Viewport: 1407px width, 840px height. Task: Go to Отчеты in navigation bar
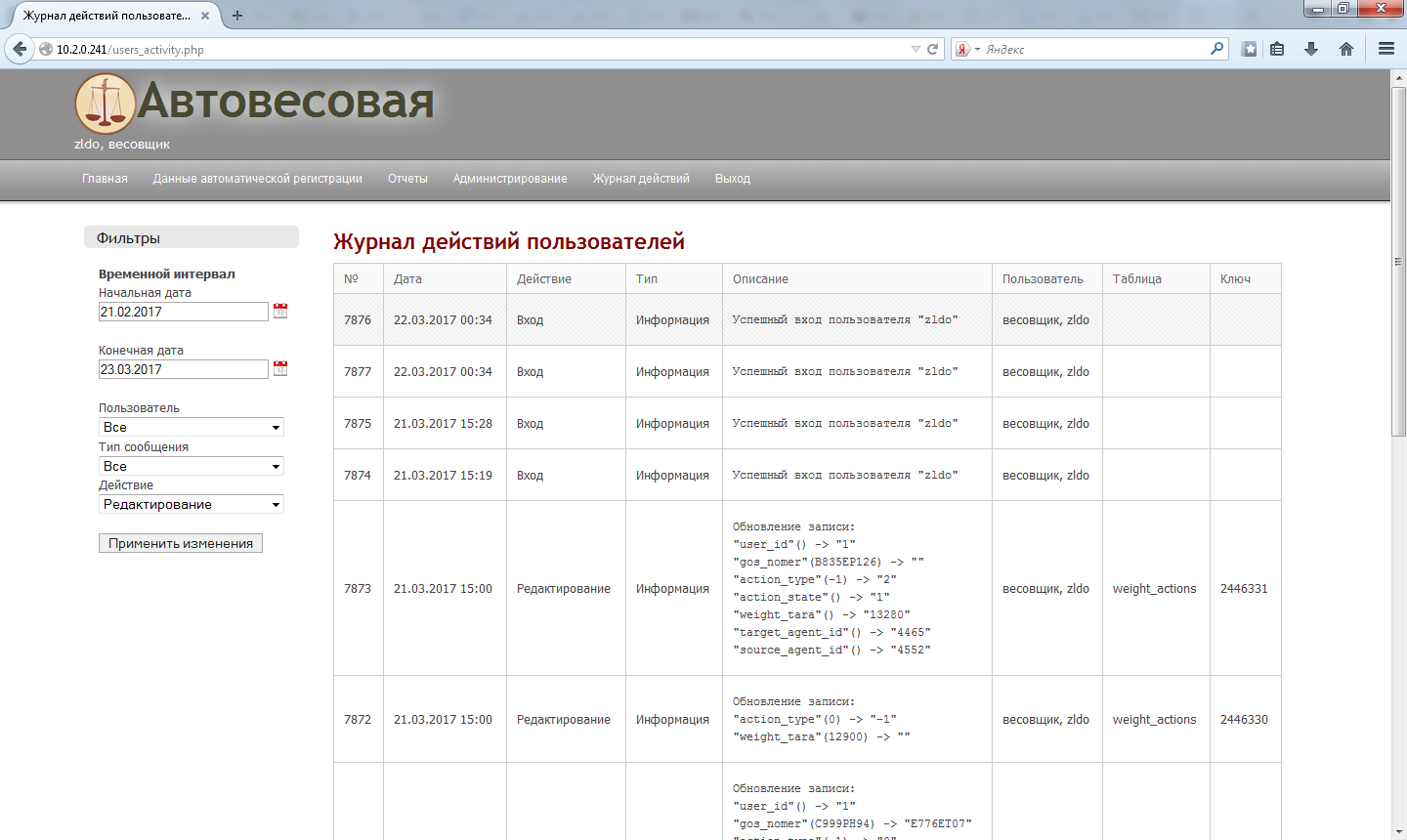click(407, 179)
